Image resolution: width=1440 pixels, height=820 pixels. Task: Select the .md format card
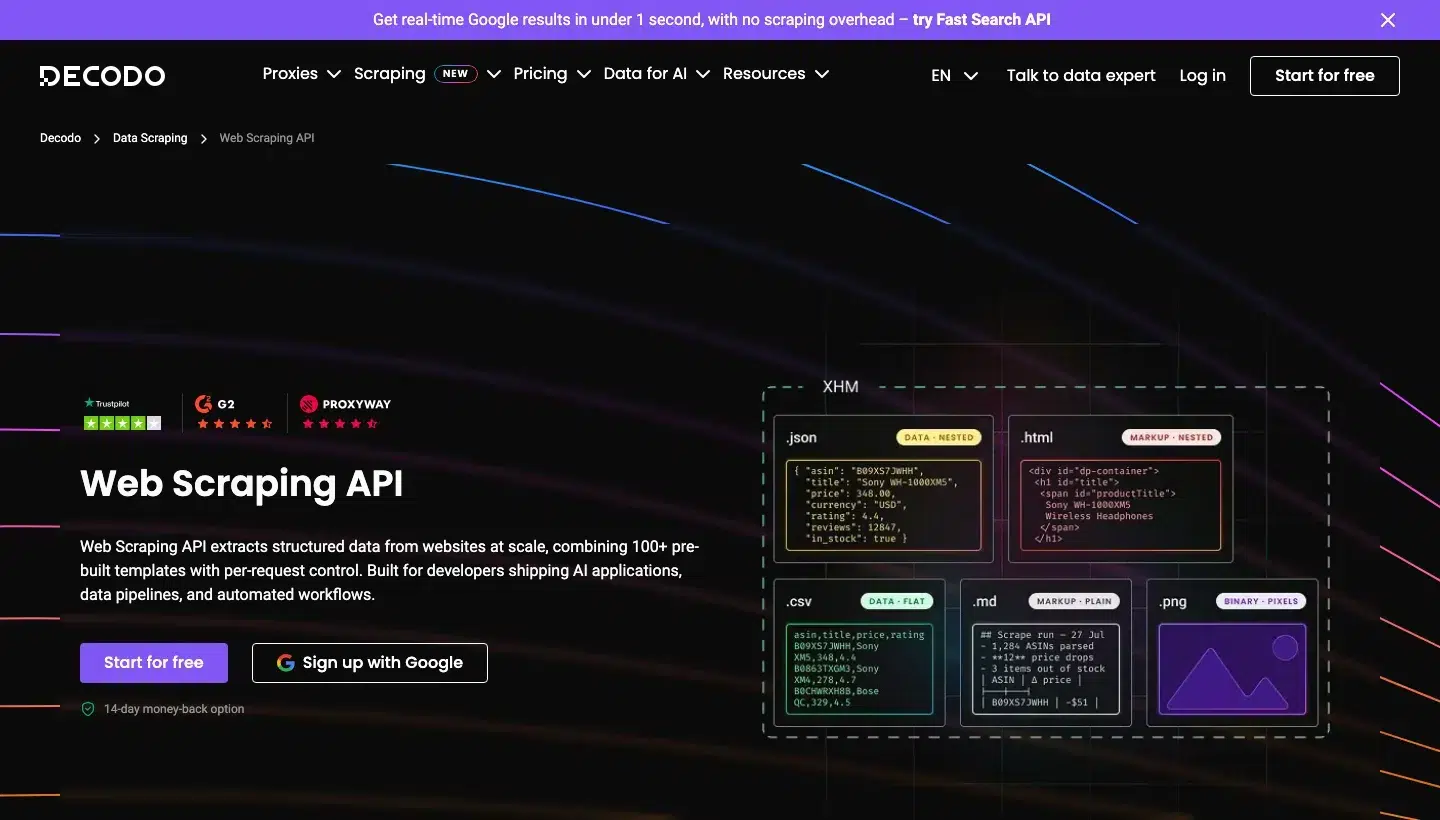[1045, 652]
